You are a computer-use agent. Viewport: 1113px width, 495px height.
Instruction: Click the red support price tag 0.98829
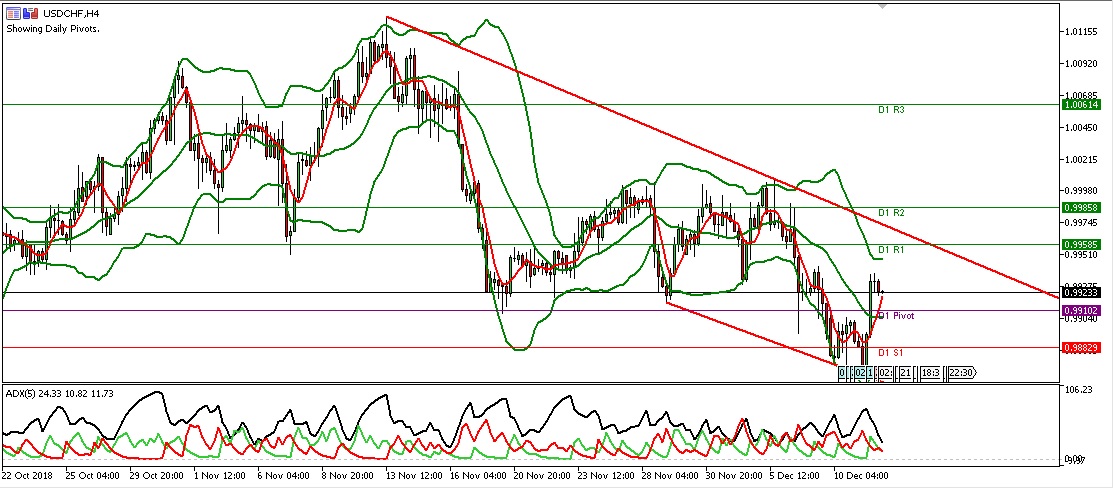pyautogui.click(x=1082, y=347)
